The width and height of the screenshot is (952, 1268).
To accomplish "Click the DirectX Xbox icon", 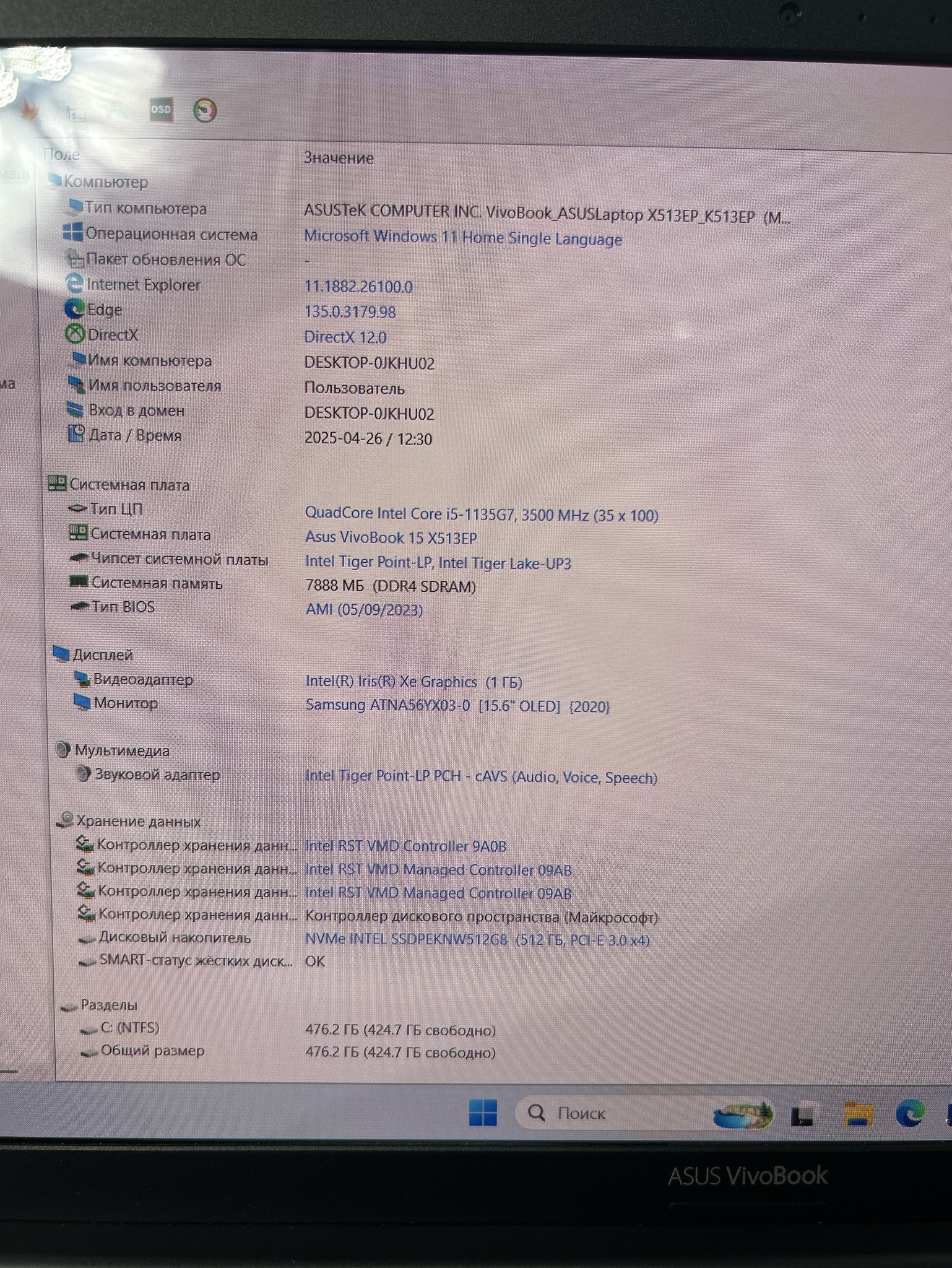I will [75, 334].
